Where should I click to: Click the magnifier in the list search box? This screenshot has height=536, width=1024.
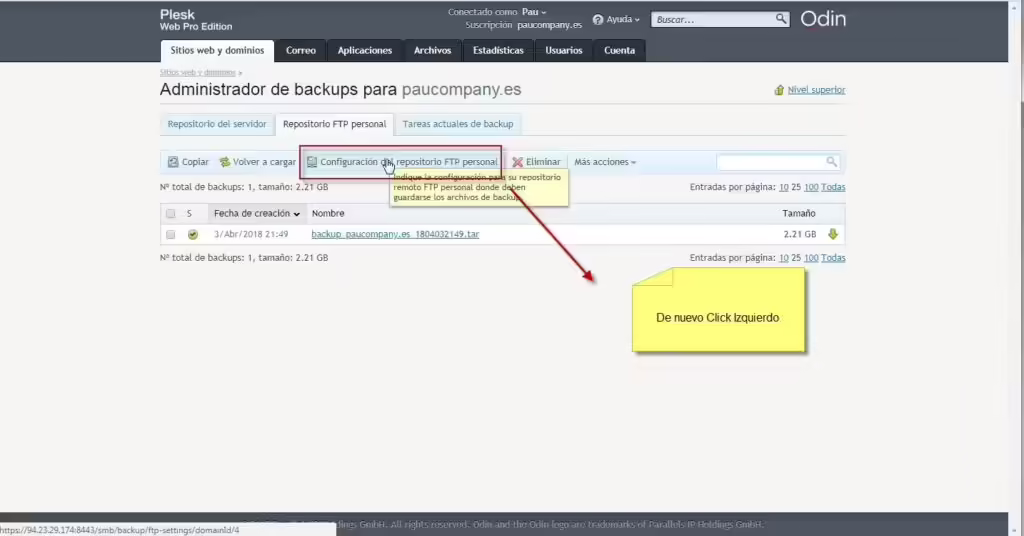(831, 161)
